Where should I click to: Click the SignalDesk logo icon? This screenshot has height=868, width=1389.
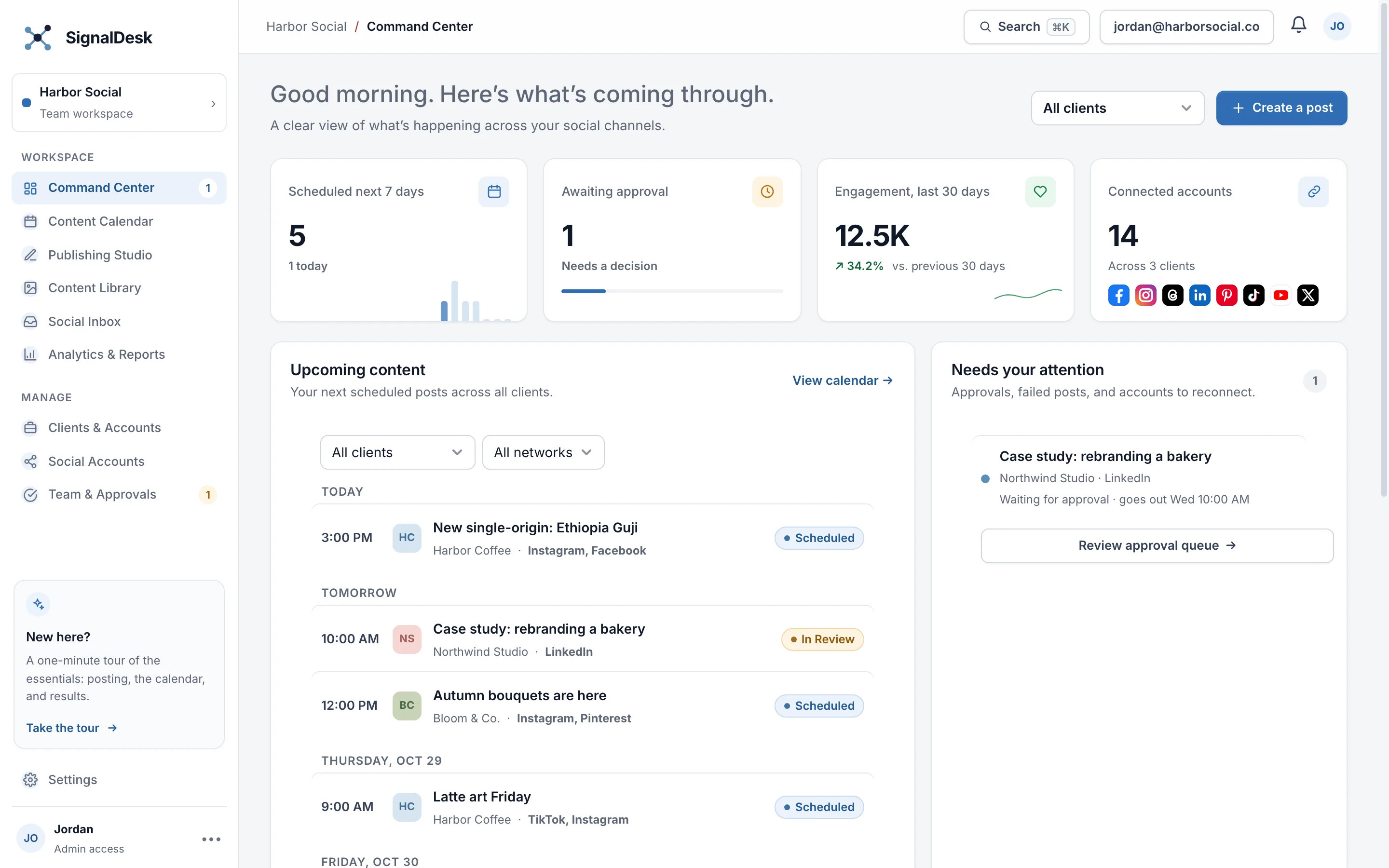38,38
